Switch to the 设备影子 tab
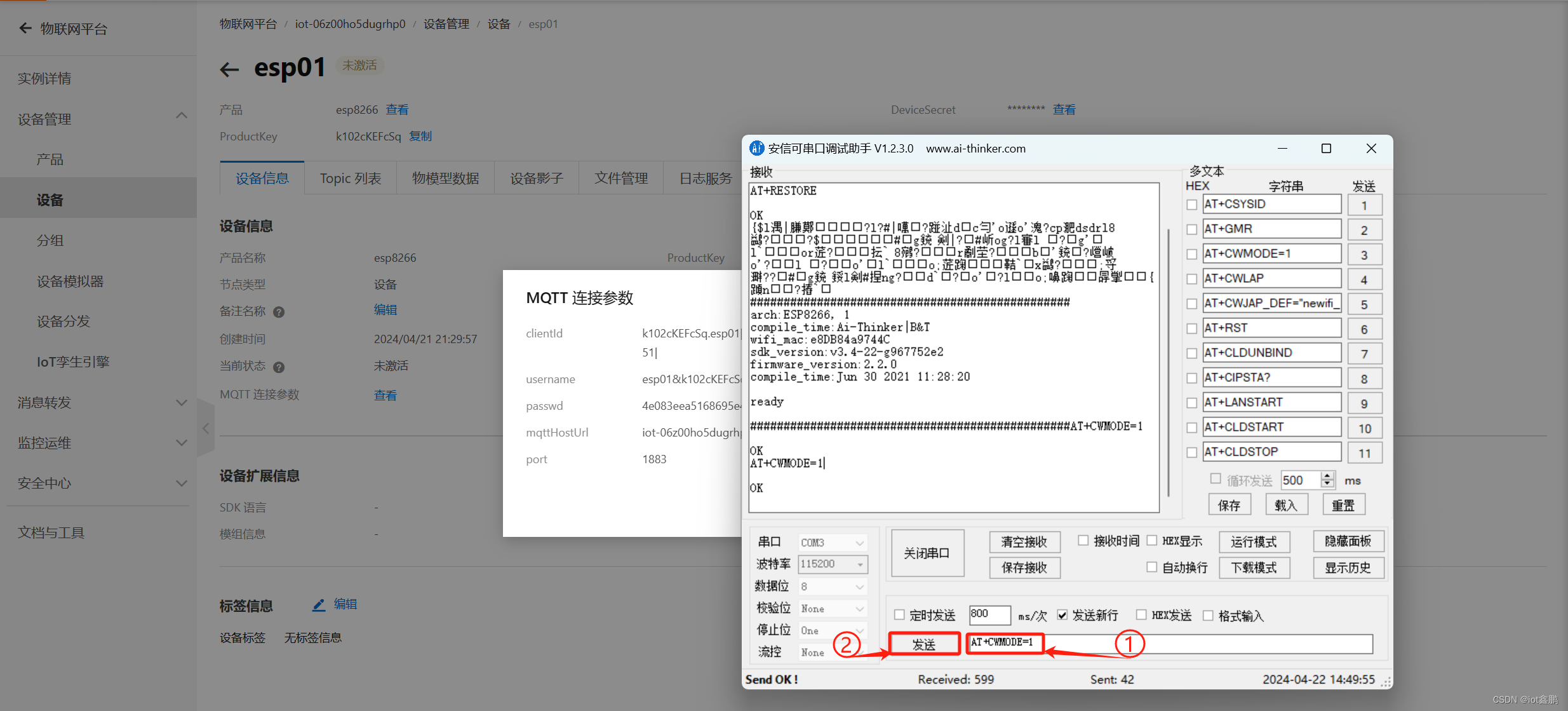Image resolution: width=1568 pixels, height=711 pixels. tap(537, 179)
